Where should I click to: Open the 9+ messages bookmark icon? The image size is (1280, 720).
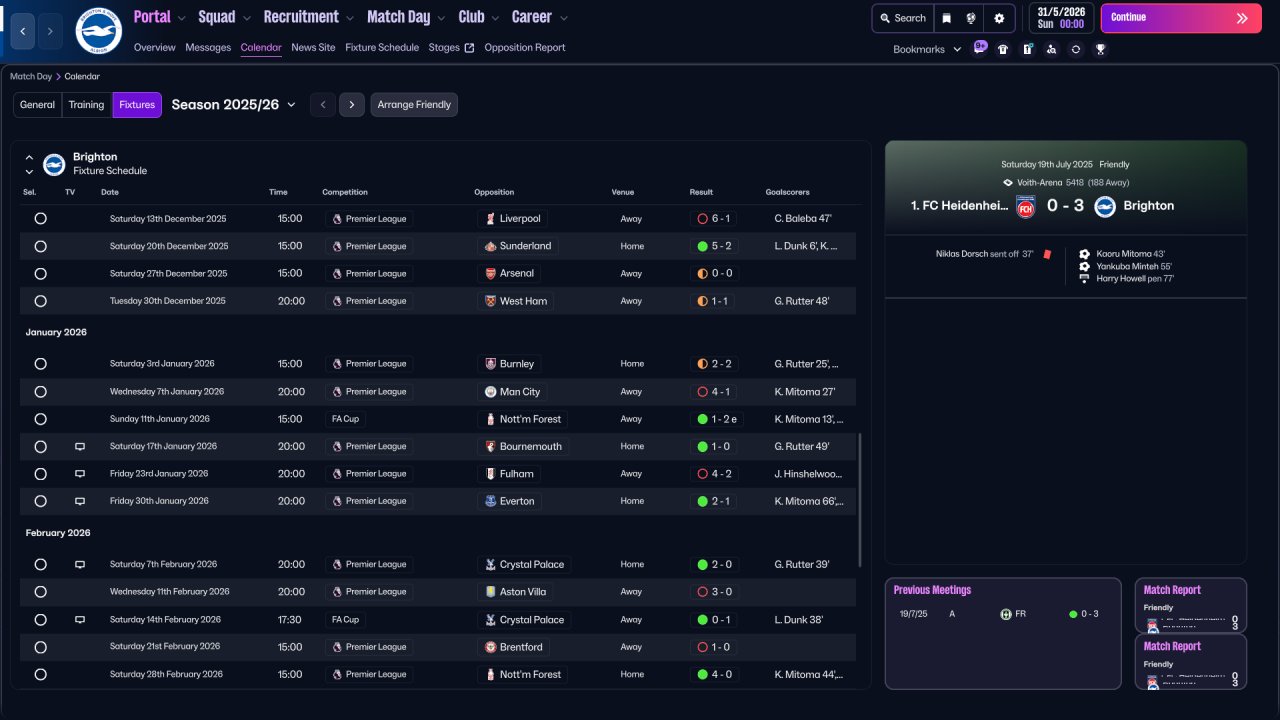[980, 47]
